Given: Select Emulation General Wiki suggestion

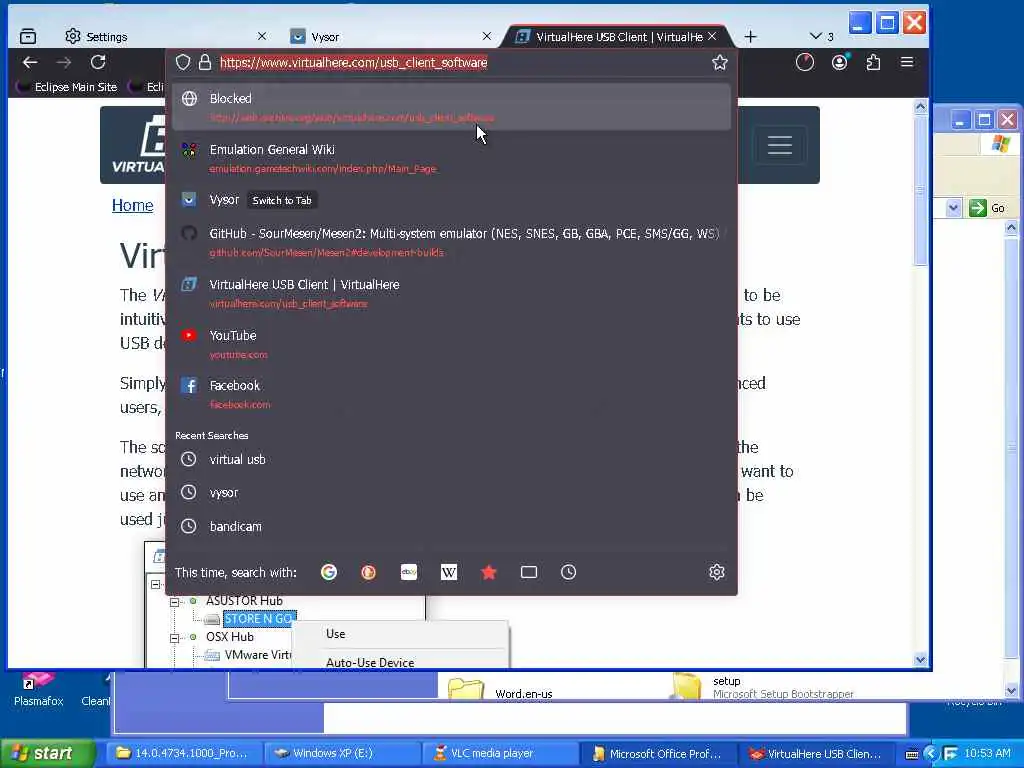Looking at the screenshot, I should [451, 158].
